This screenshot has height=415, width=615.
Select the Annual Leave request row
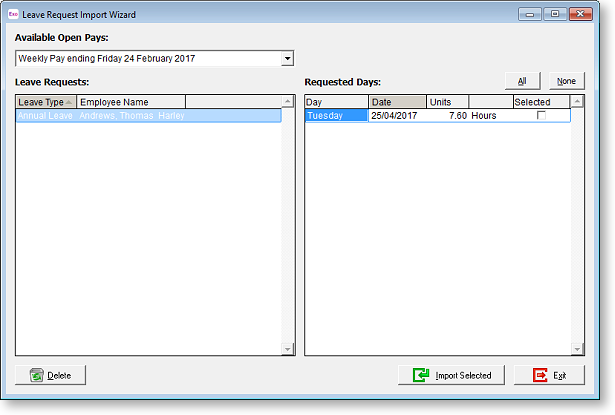148,116
